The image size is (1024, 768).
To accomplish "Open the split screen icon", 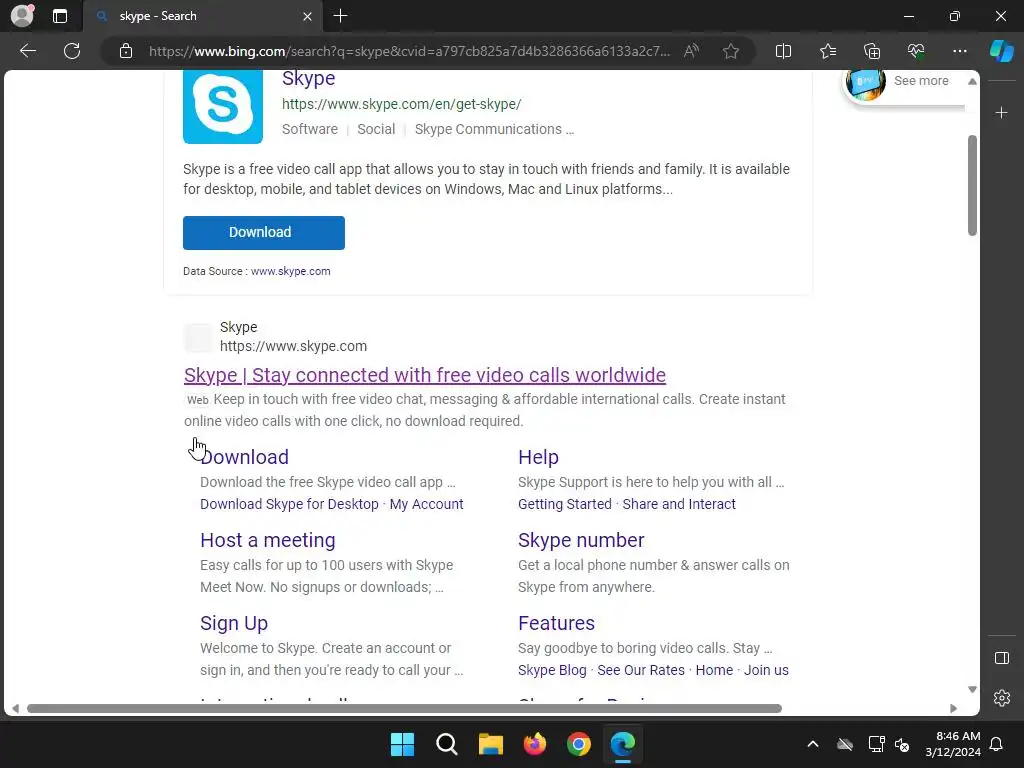I will pyautogui.click(x=783, y=51).
